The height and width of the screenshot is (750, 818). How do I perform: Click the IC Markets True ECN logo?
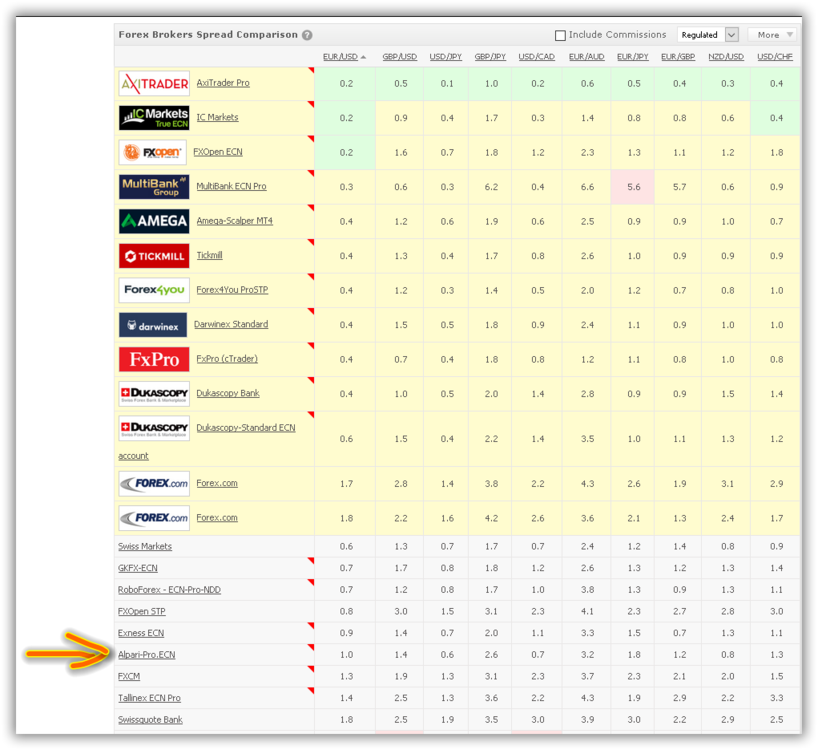154,118
